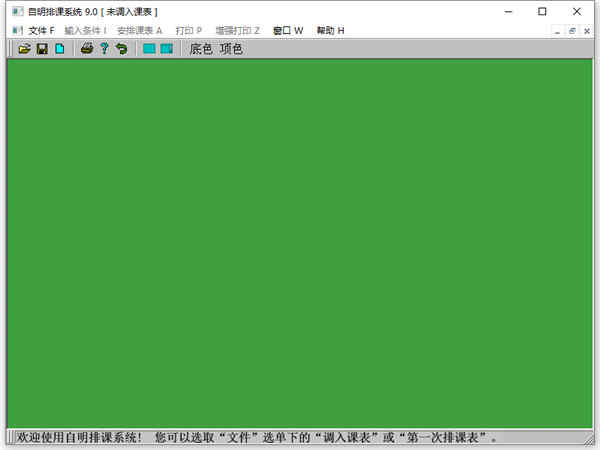
Task: Open the 文件 F menu
Action: pyautogui.click(x=41, y=30)
